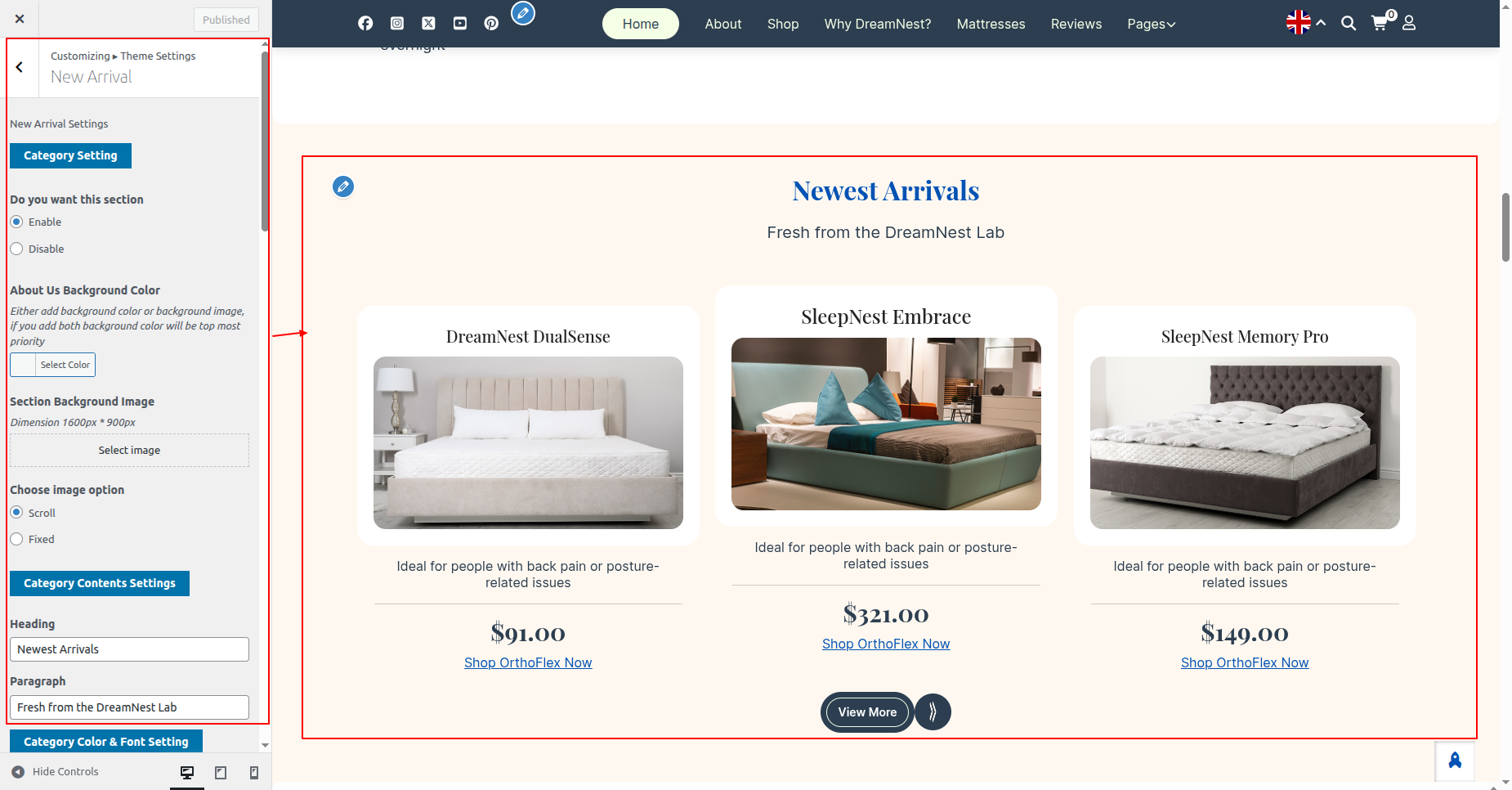Open the Pinterest social icon
Screen dimensions: 1512x790
click(x=491, y=24)
